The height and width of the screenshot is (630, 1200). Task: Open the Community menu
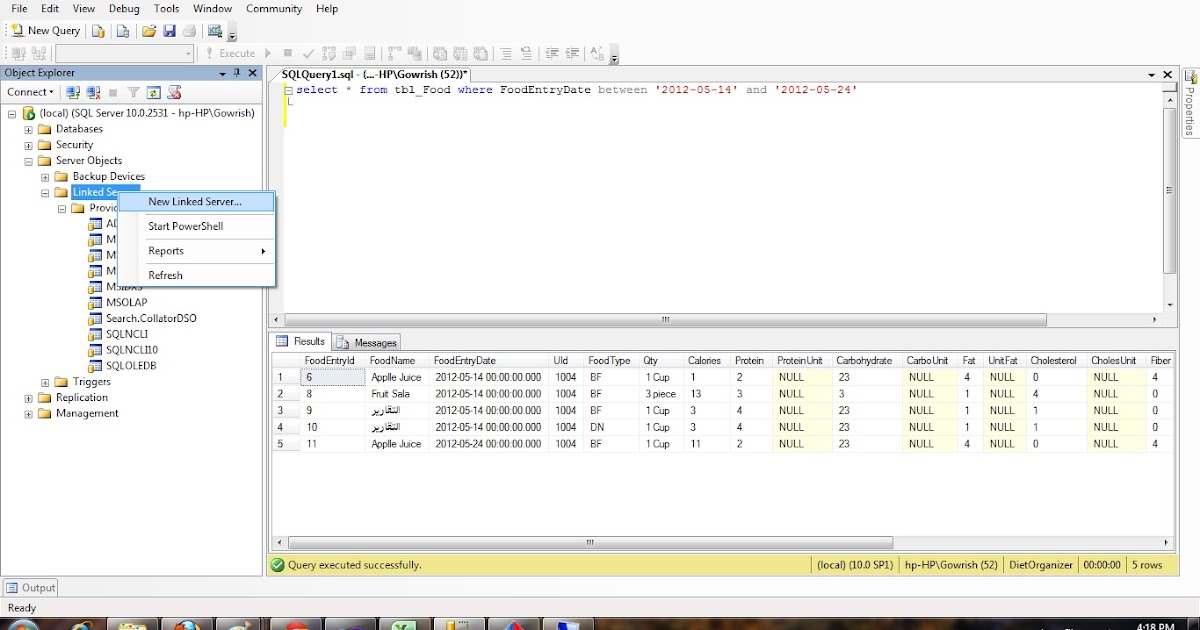[x=274, y=8]
